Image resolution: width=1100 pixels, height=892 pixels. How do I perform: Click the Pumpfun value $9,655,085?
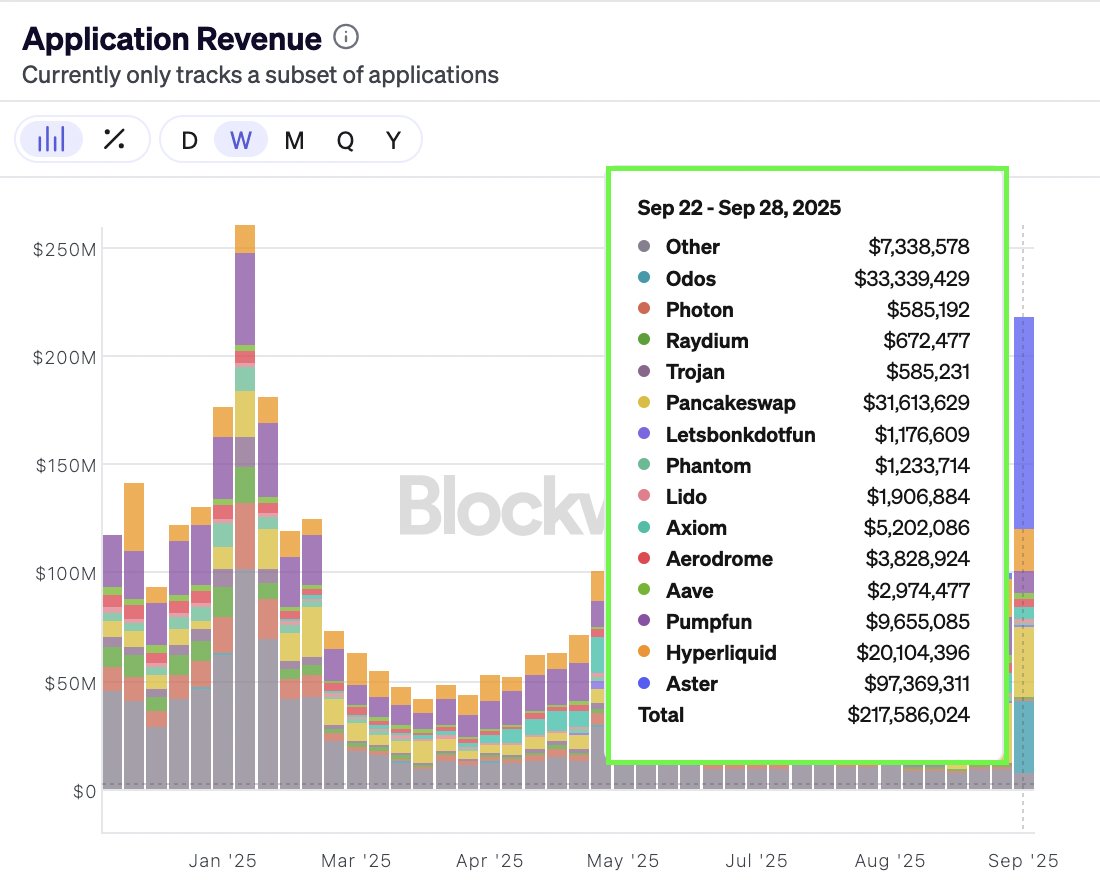tap(918, 621)
